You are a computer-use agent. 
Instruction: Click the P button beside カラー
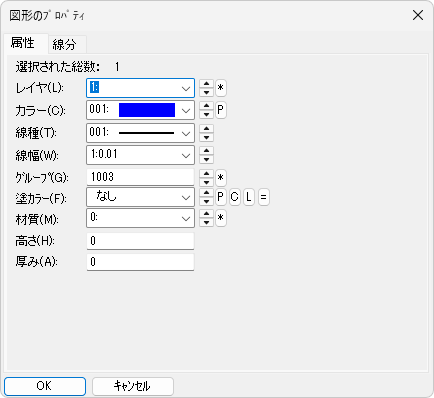220,110
